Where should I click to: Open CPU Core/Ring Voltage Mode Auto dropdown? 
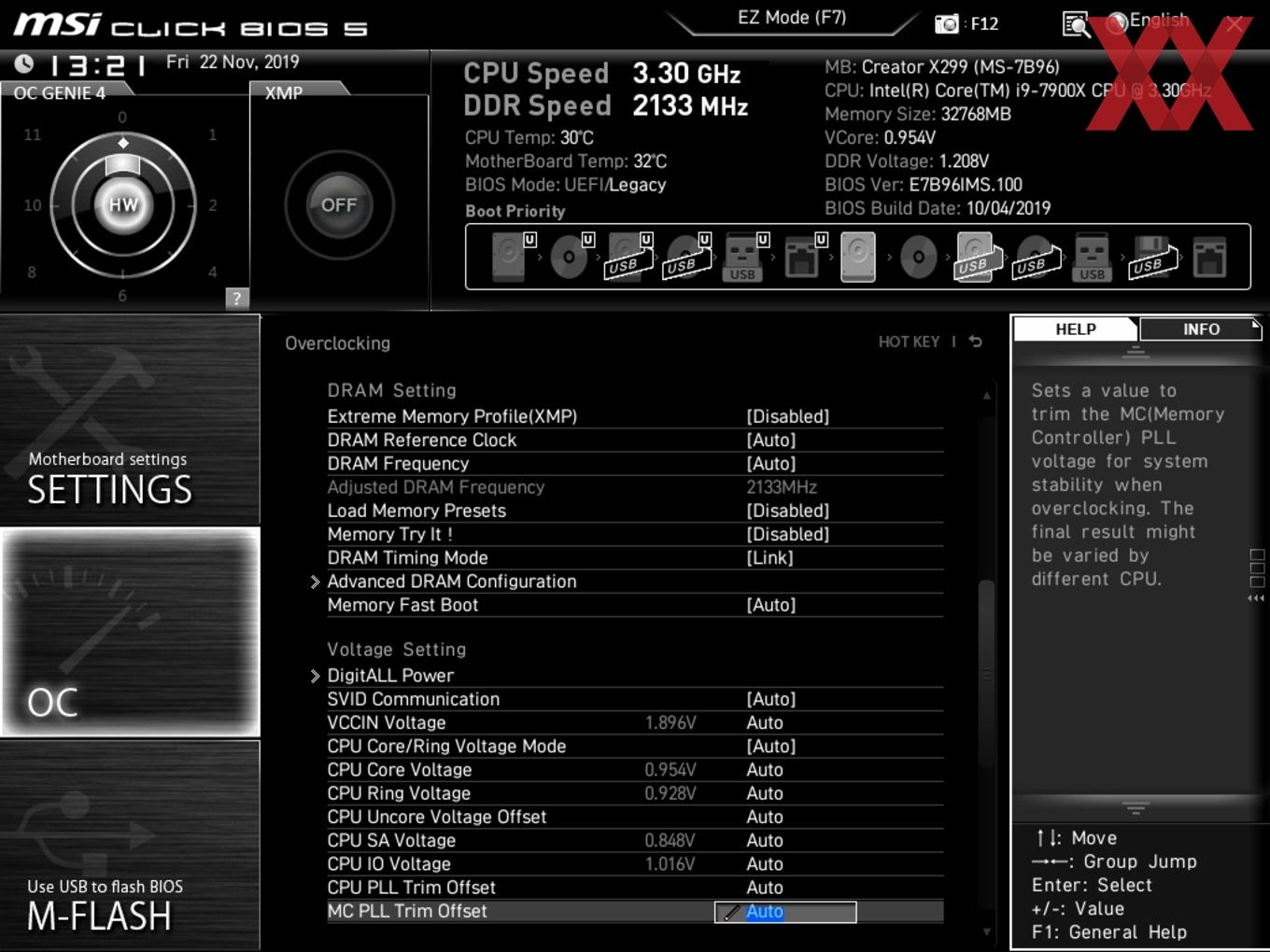coord(770,747)
